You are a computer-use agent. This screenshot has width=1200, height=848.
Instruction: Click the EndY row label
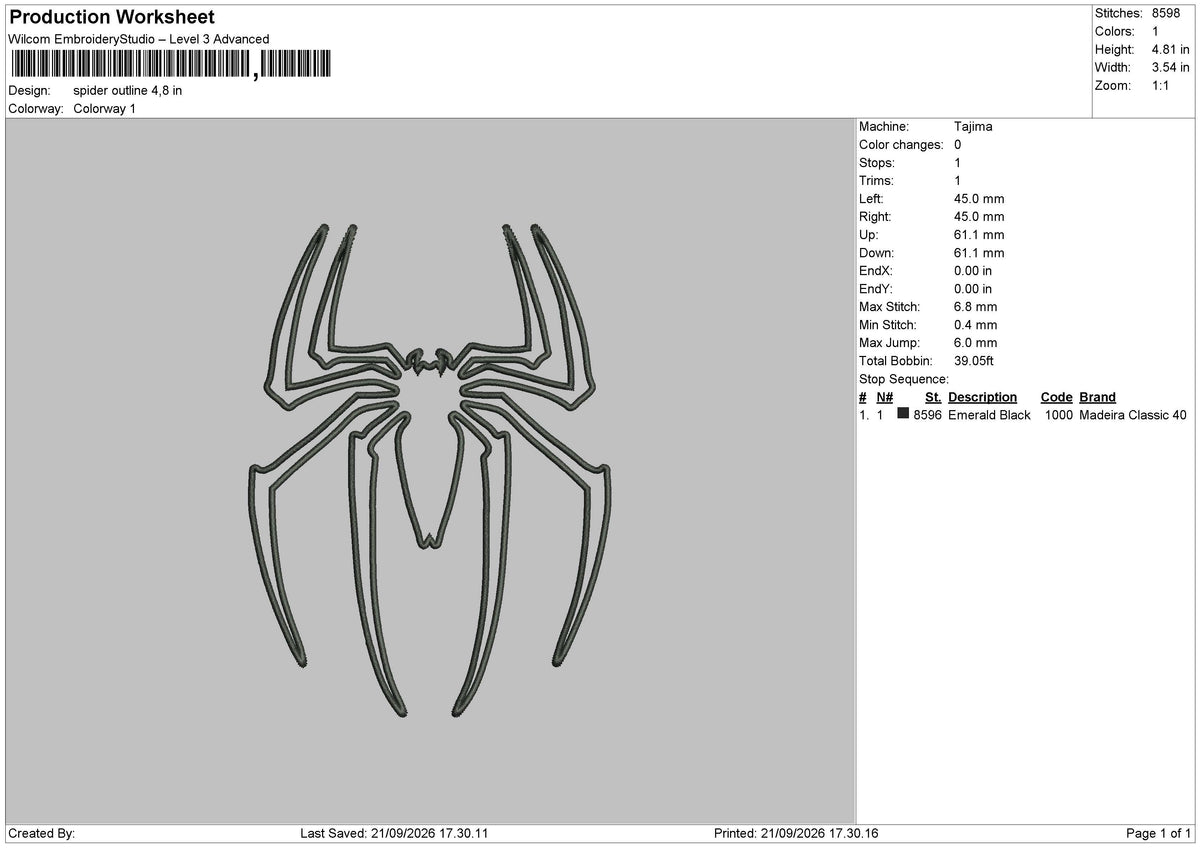876,289
